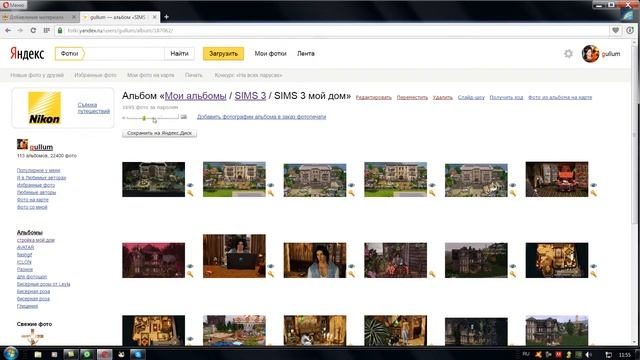The height and width of the screenshot is (360, 640).
Task: Click the Фотки search category tag
Action: (69, 53)
